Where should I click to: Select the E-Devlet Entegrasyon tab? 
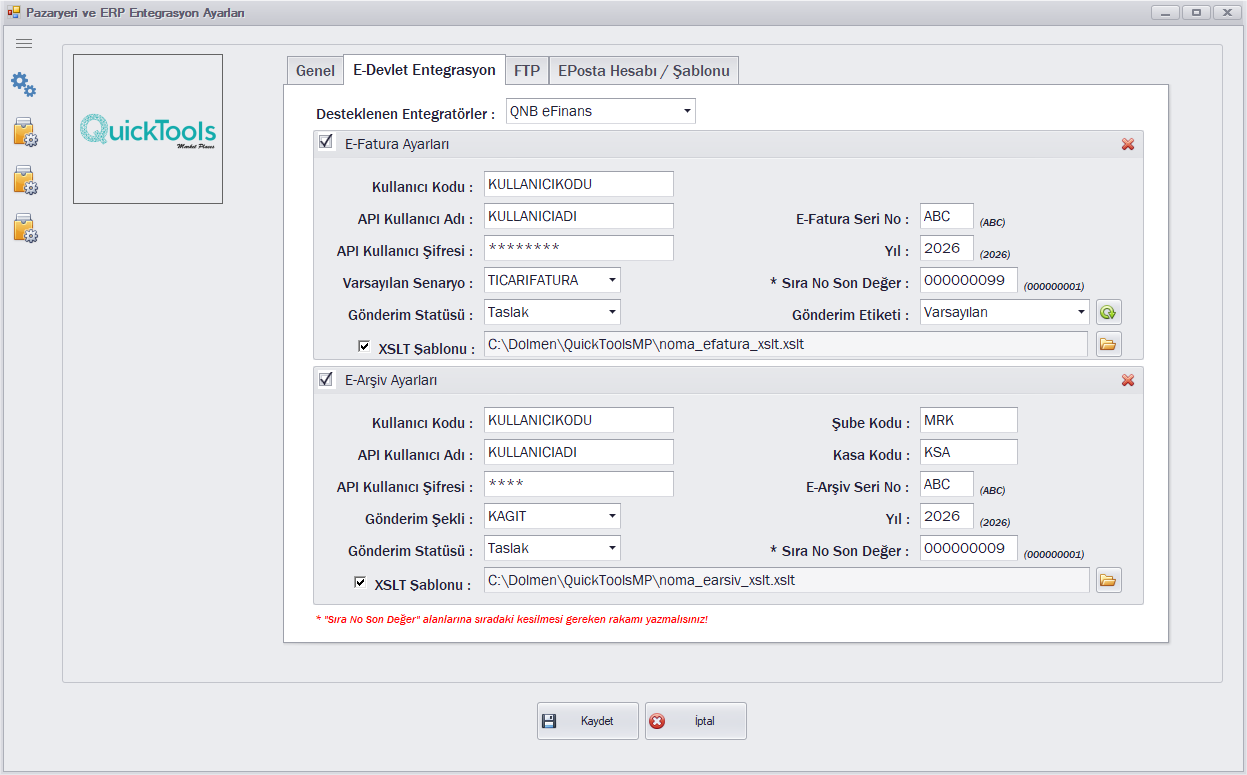pyautogui.click(x=424, y=70)
